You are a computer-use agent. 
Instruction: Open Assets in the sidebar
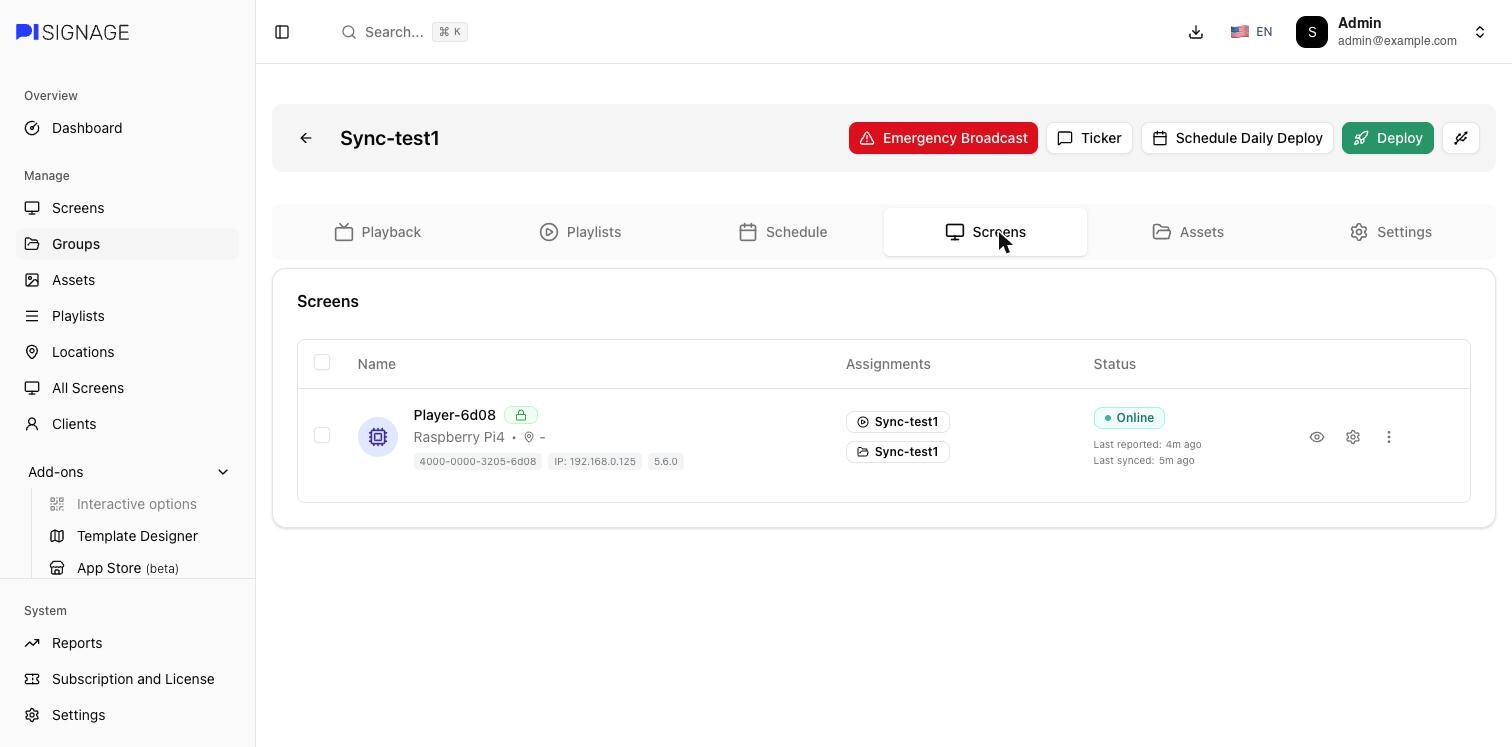click(x=128, y=280)
